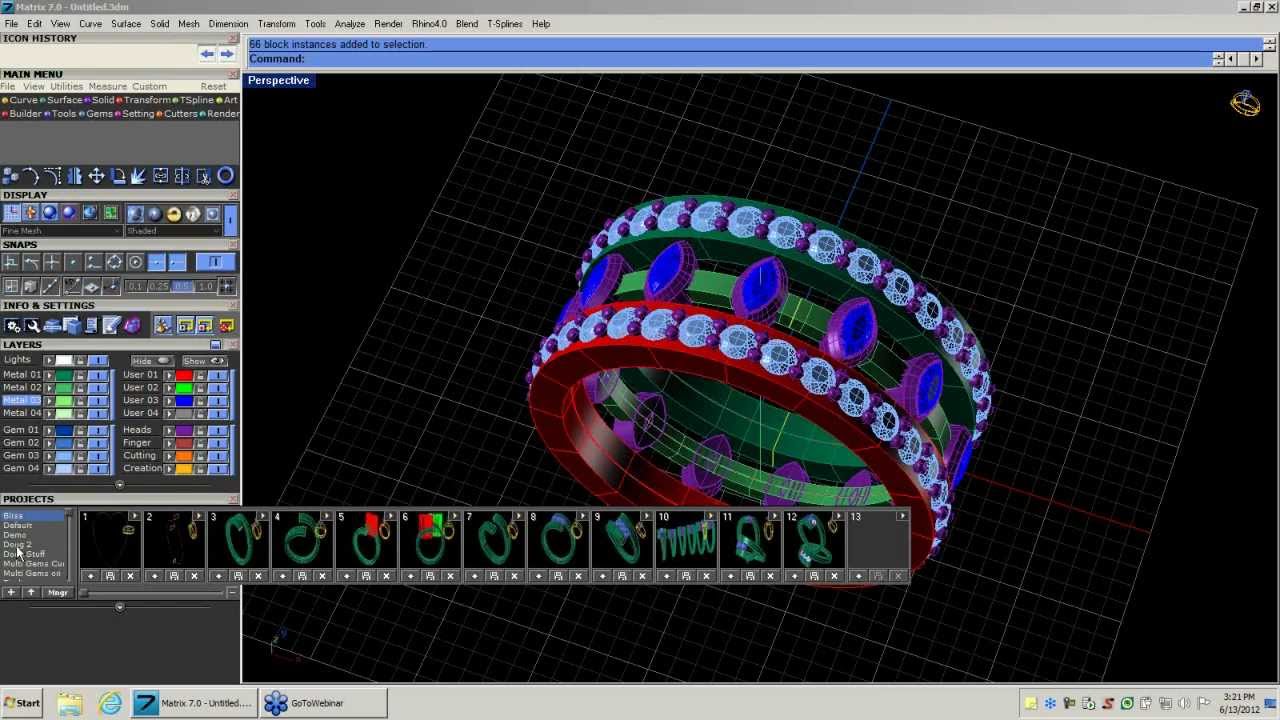This screenshot has width=1280, height=720.
Task: Click the up arrow button beside Mngr
Action: pyautogui.click(x=31, y=592)
